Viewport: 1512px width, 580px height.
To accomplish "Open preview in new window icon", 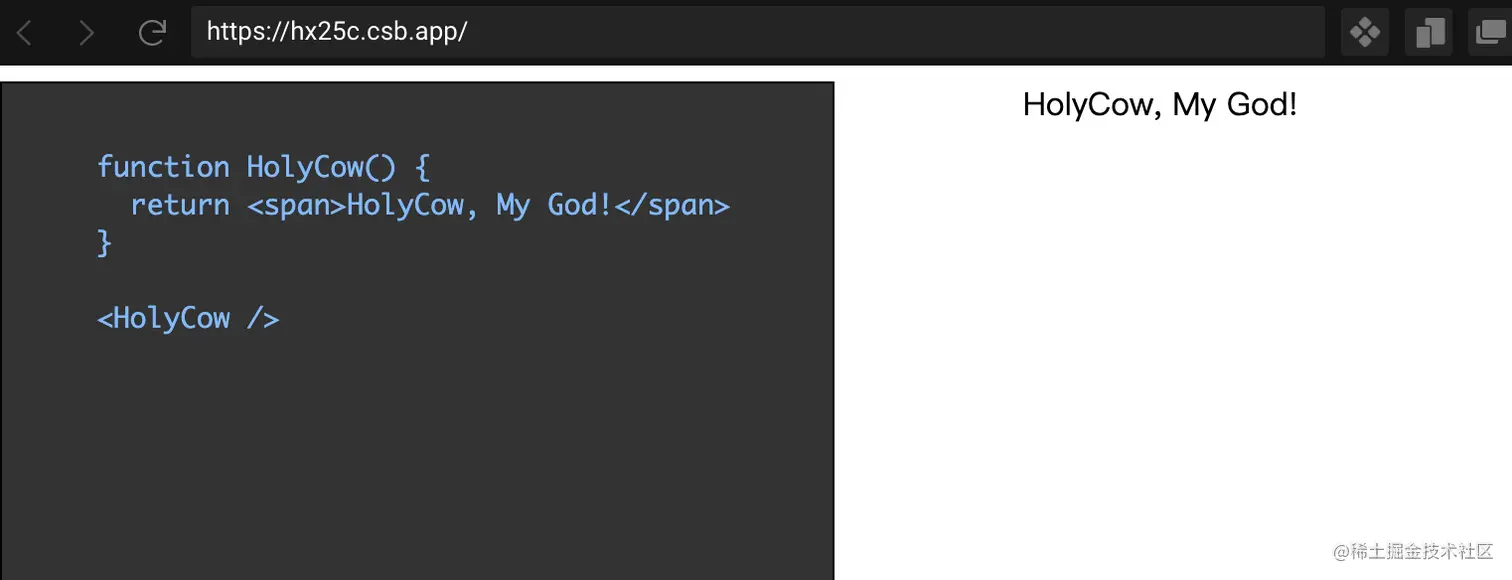I will [x=1492, y=33].
